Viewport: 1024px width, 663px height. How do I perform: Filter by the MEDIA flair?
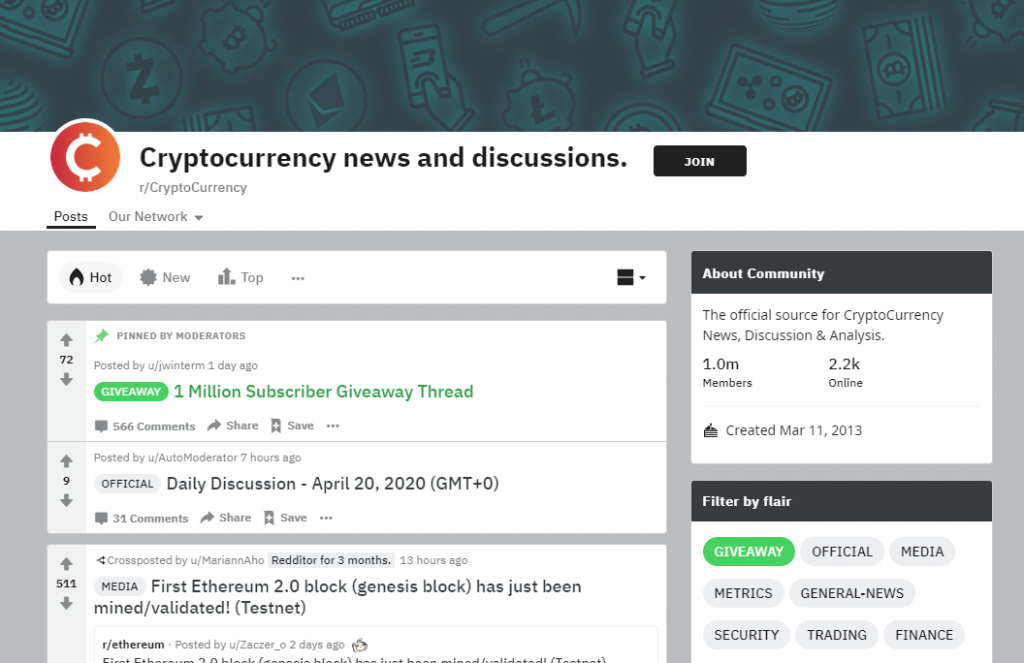(922, 552)
